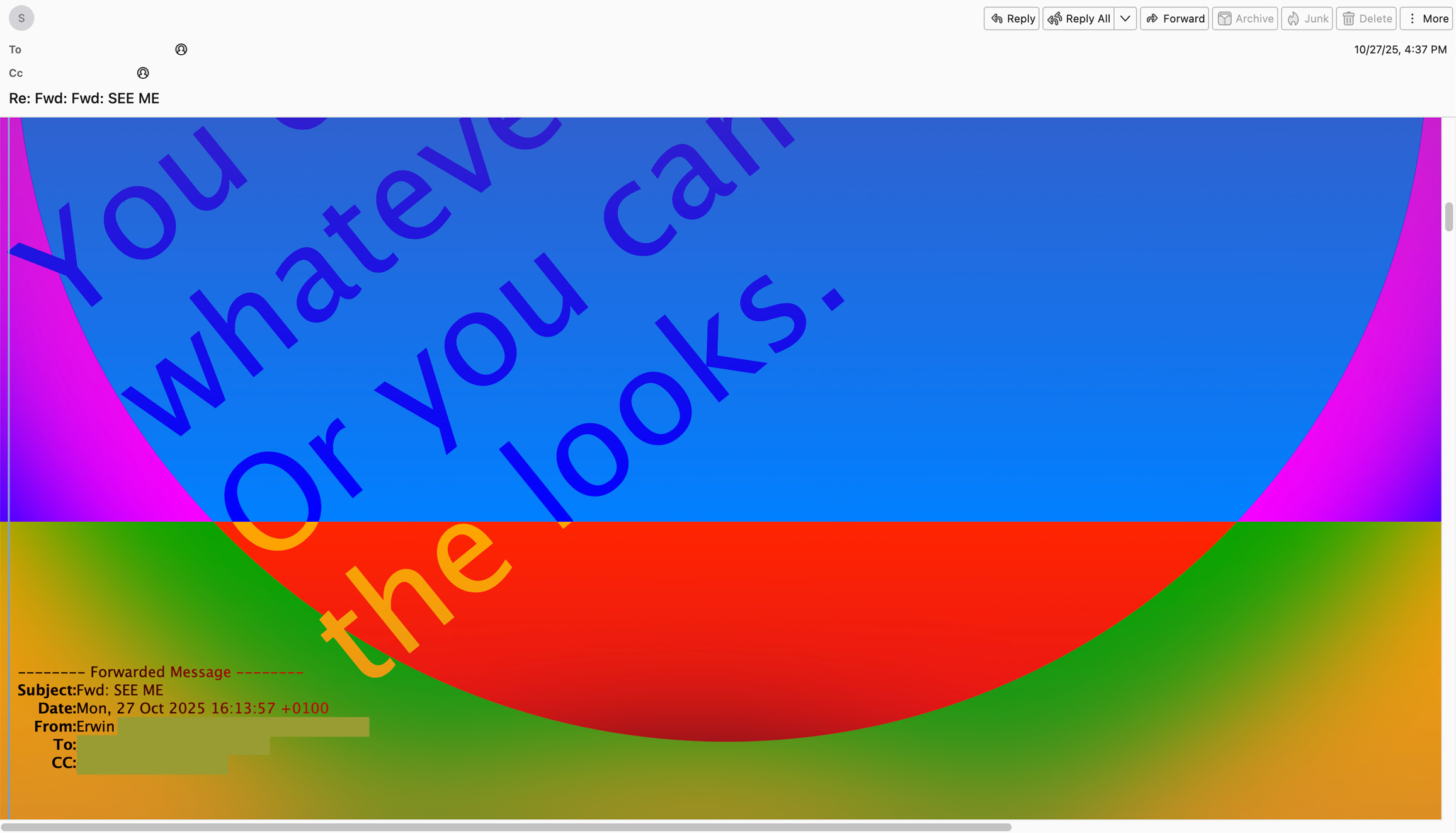Viewport: 1456px width, 833px height.
Task: Click the Forwarded Message separator text
Action: [161, 672]
